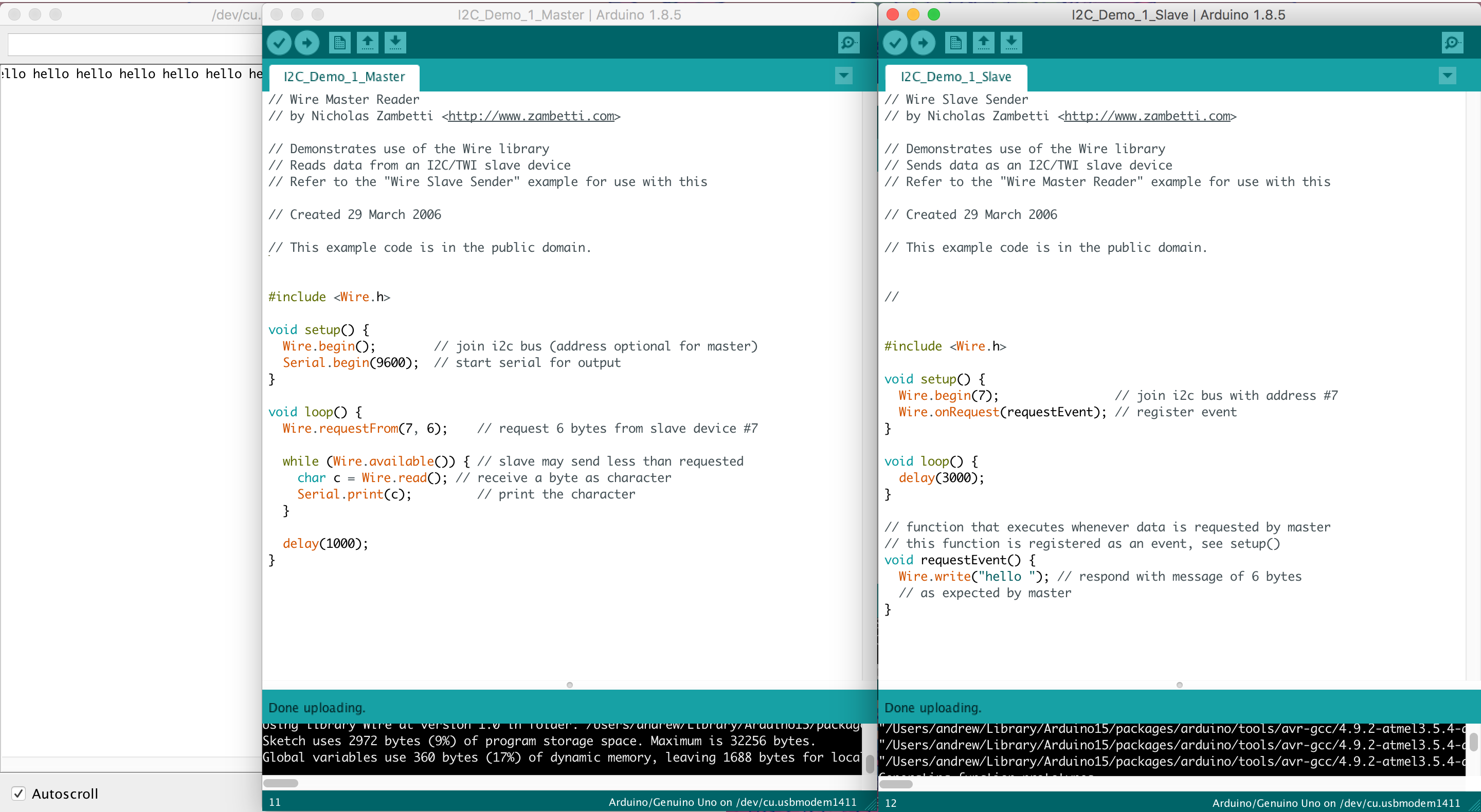Open zambetti.com link in Slave sketch

point(1147,116)
